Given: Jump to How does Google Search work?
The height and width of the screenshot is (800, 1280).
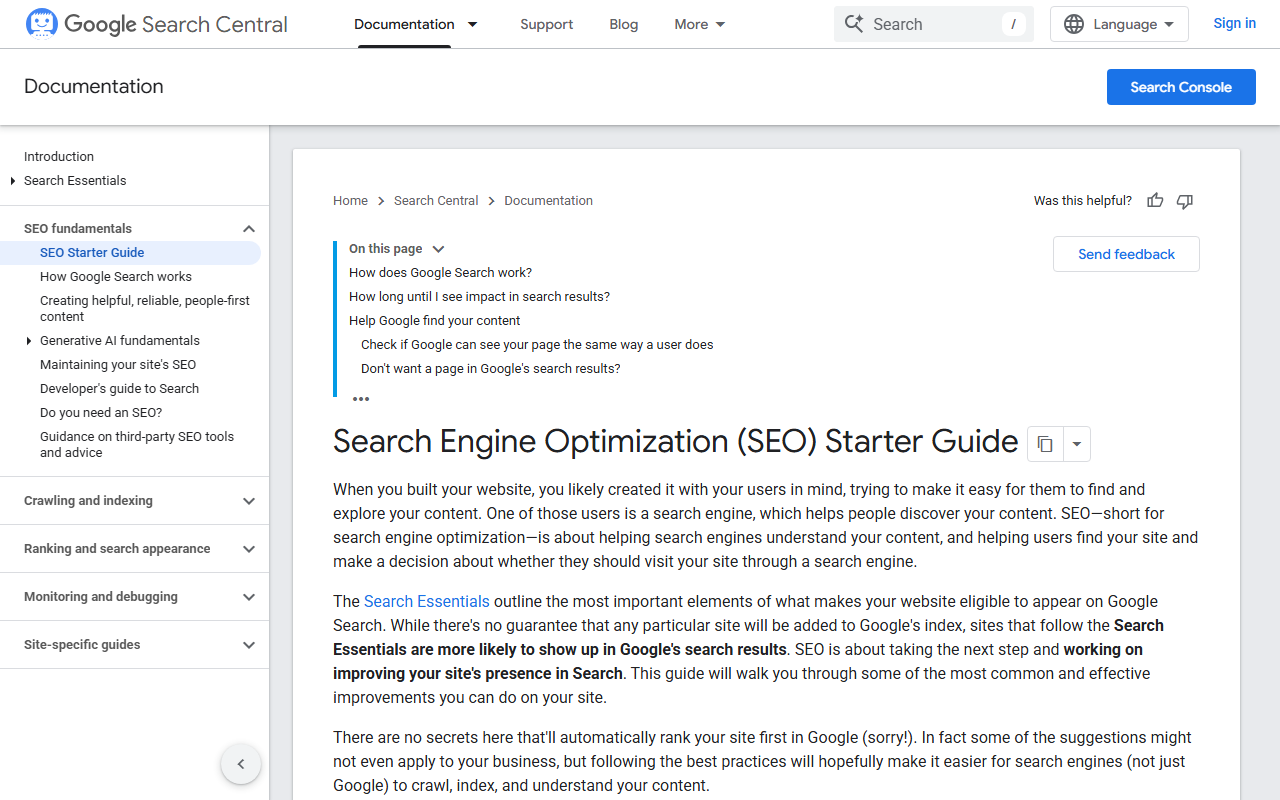Looking at the screenshot, I should [x=440, y=273].
